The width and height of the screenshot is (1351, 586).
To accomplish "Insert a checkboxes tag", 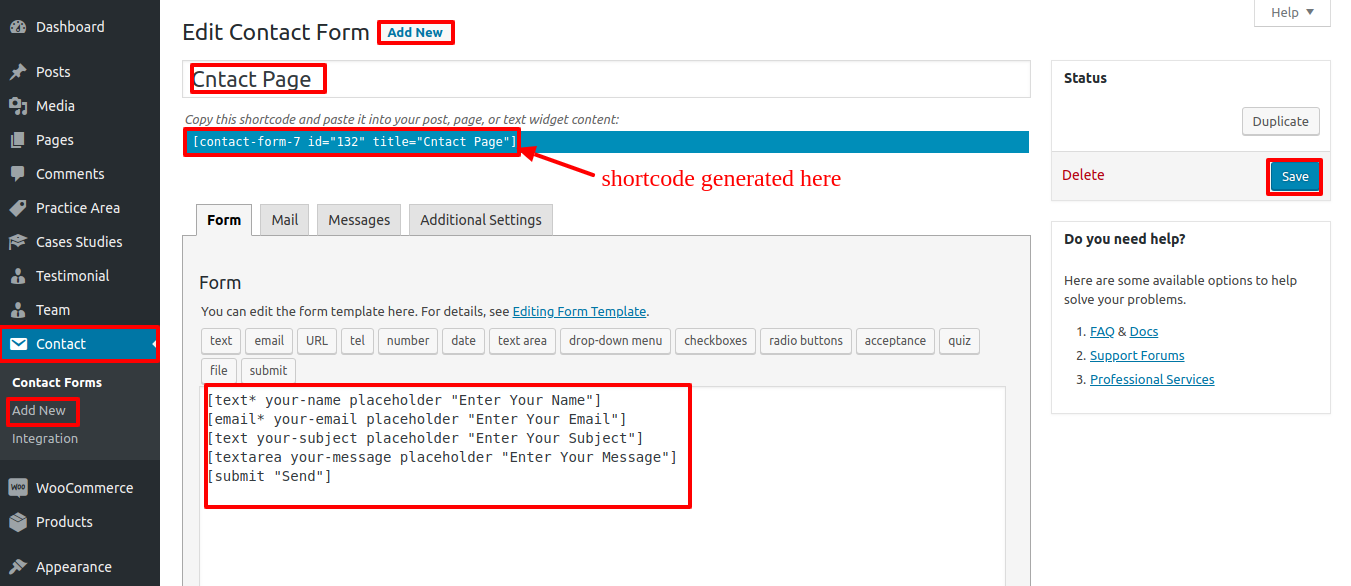I will click(x=716, y=340).
